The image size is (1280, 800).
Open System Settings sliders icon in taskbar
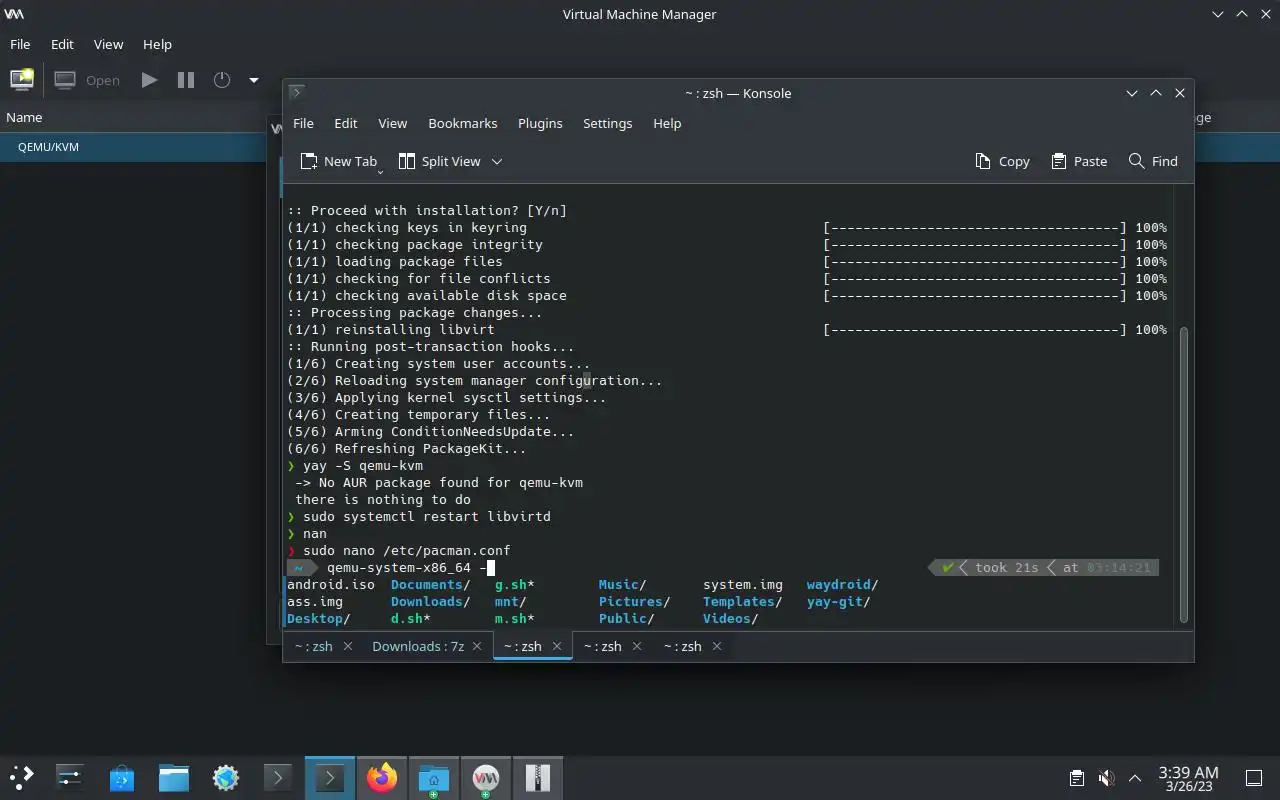coord(70,776)
